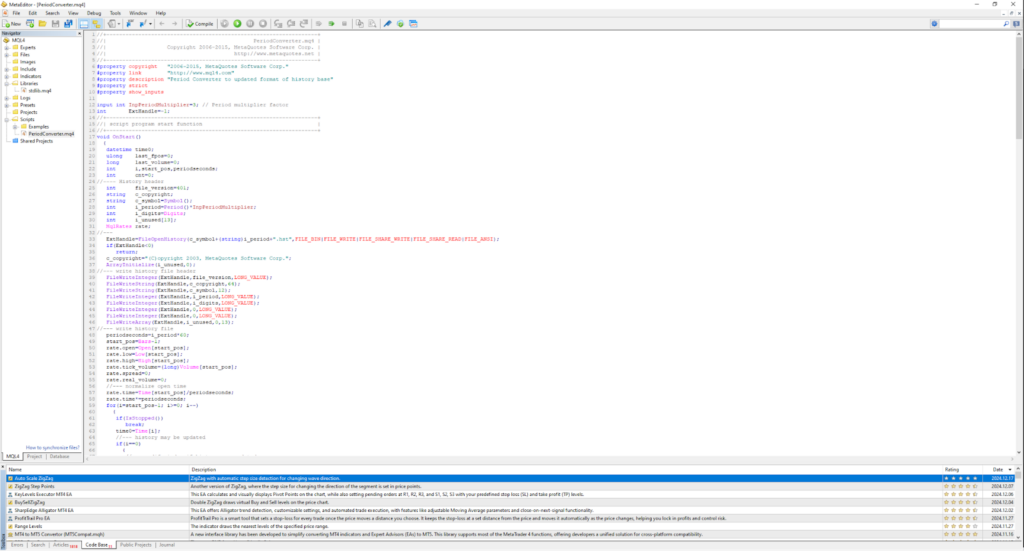The height and width of the screenshot is (551, 1024).
Task: Click the New file toolbar button
Action: point(12,24)
